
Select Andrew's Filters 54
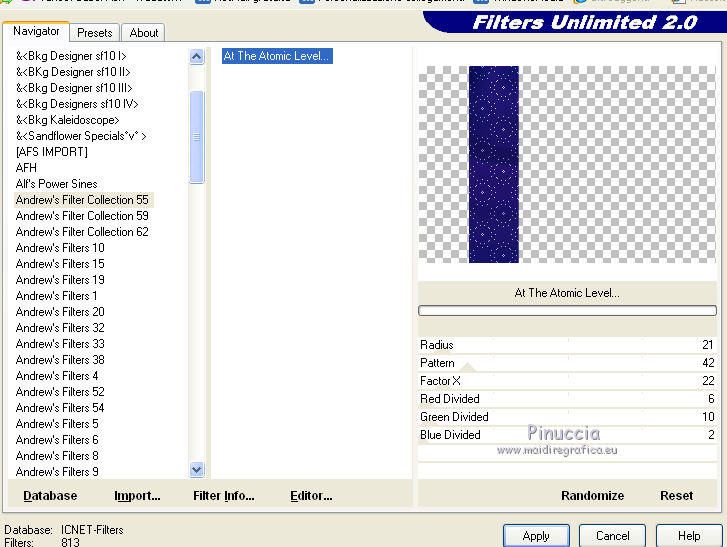[x=60, y=408]
